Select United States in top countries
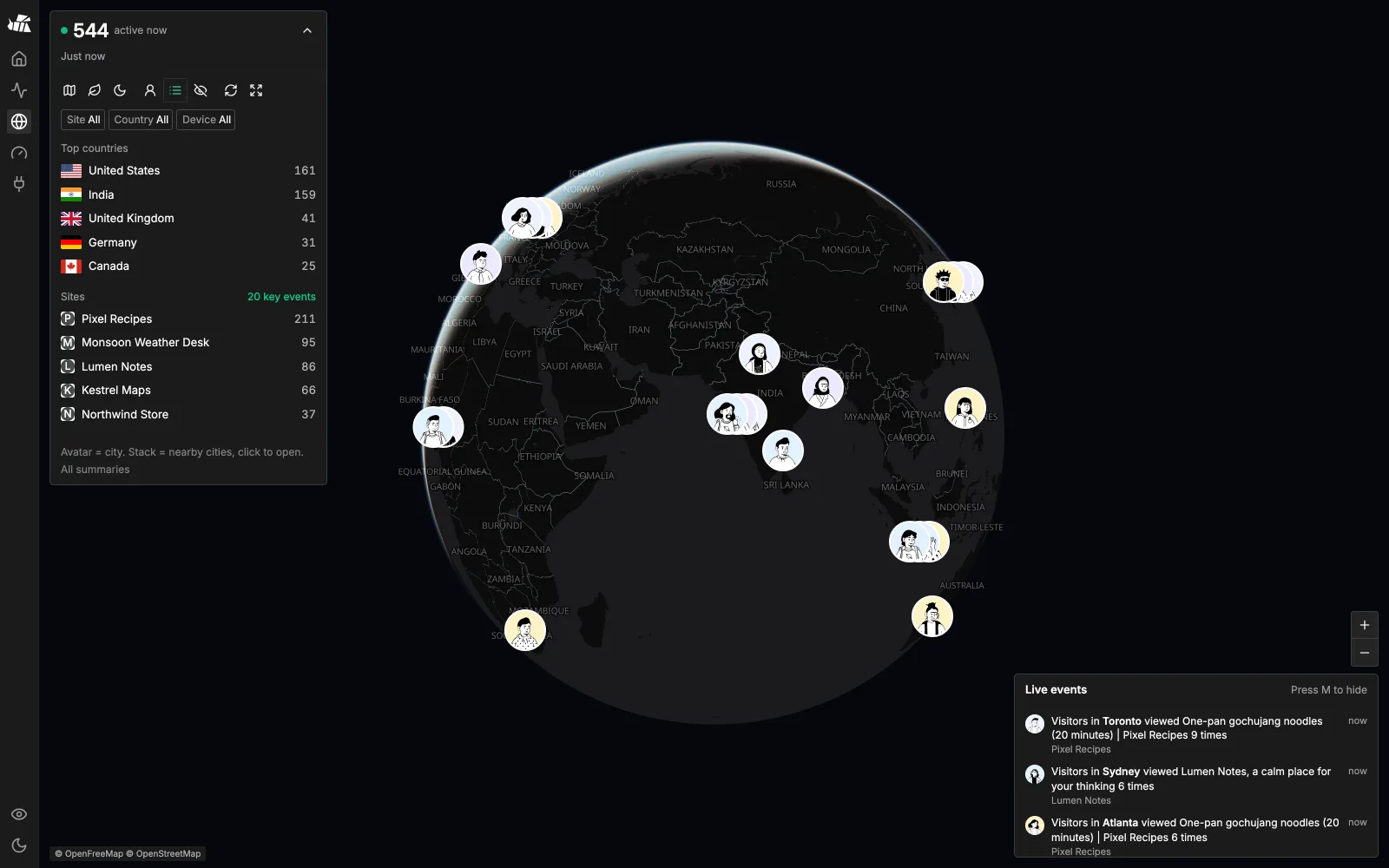 click(x=188, y=171)
